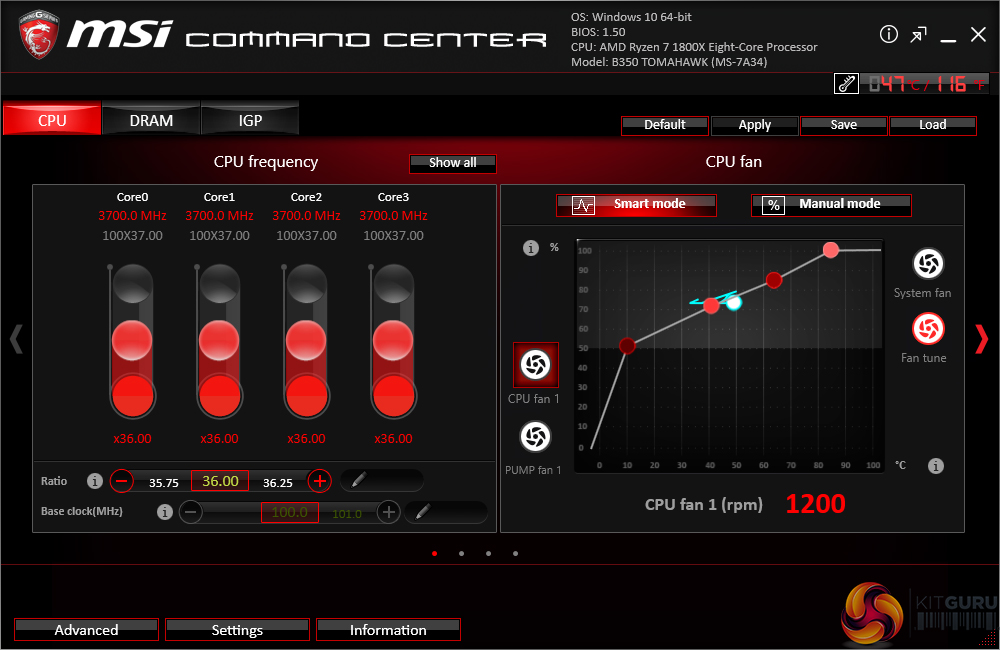Viewport: 1000px width, 650px height.
Task: Go to first page indicator dot
Action: 434,554
